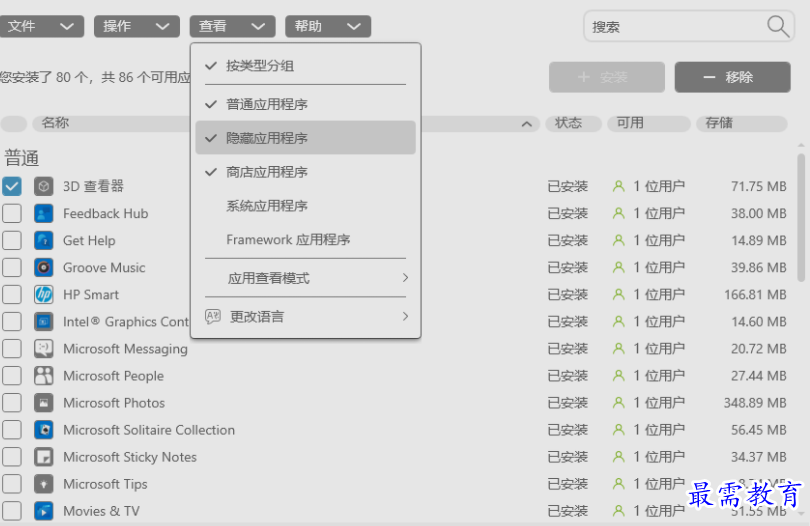Click the 166.81 MB storage value
810x526 pixels.
pyautogui.click(x=755, y=295)
